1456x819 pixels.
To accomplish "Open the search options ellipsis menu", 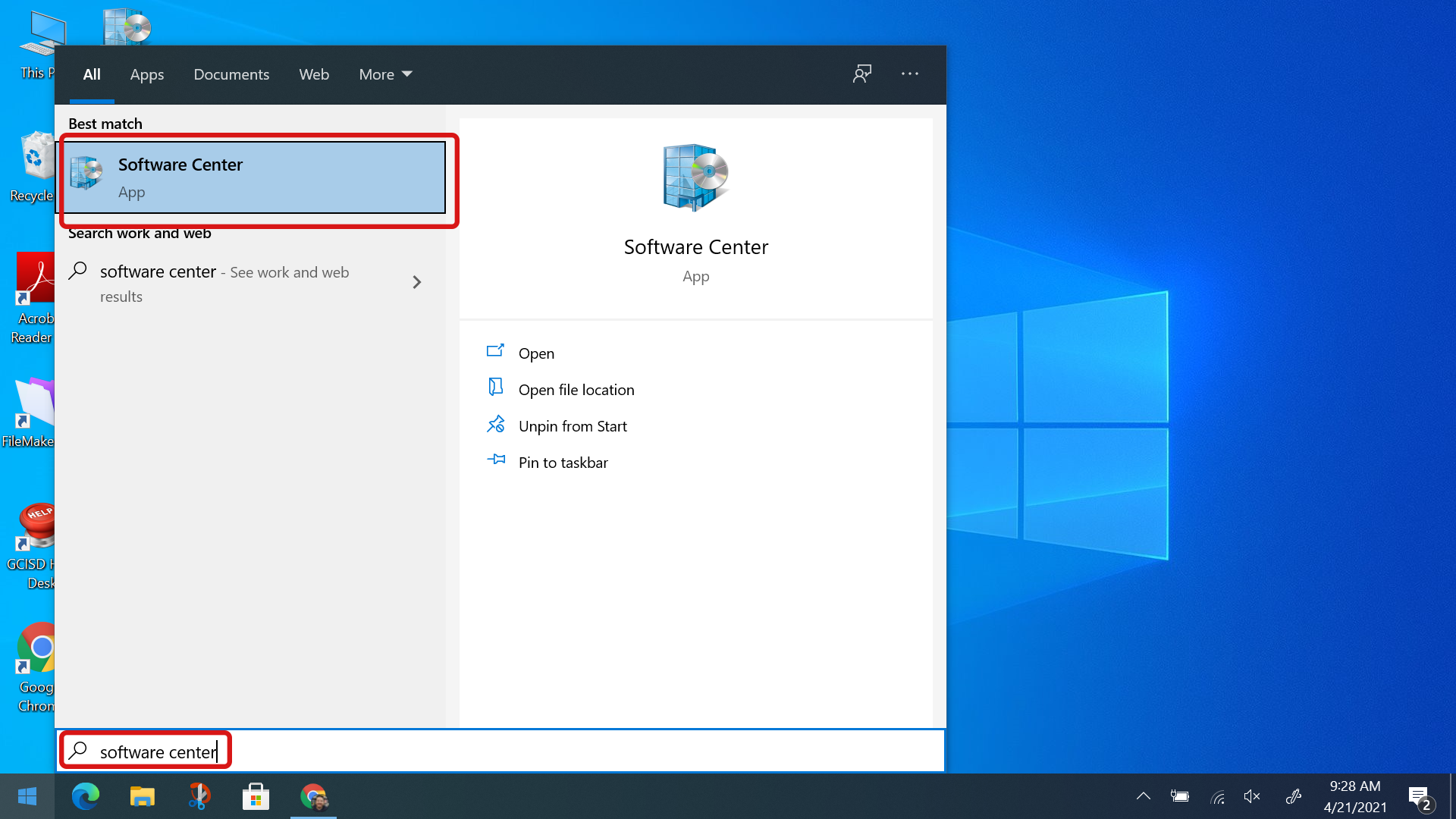I will point(910,74).
